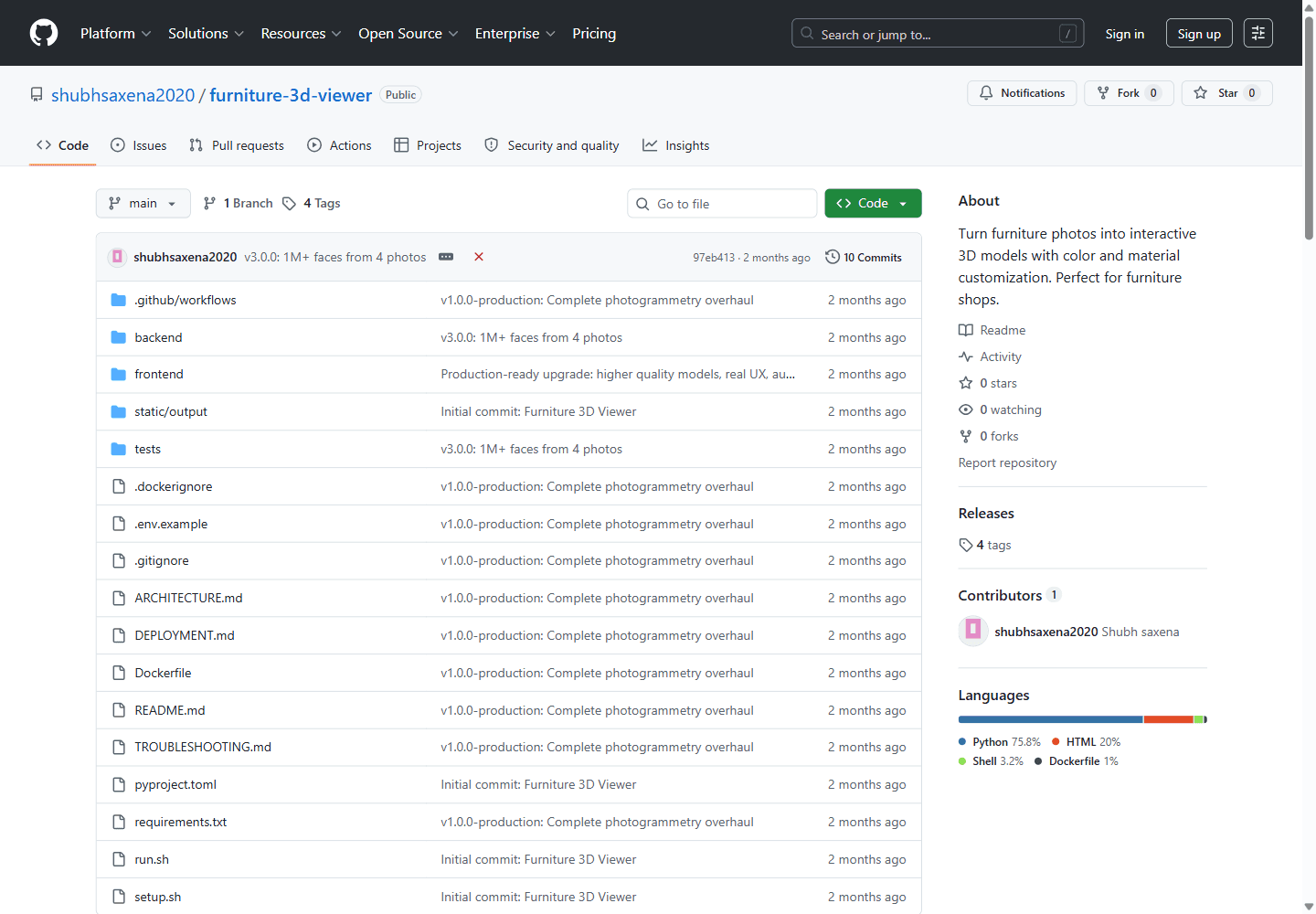Click the Notifications bell icon
The image size is (1316, 914).
pos(986,93)
